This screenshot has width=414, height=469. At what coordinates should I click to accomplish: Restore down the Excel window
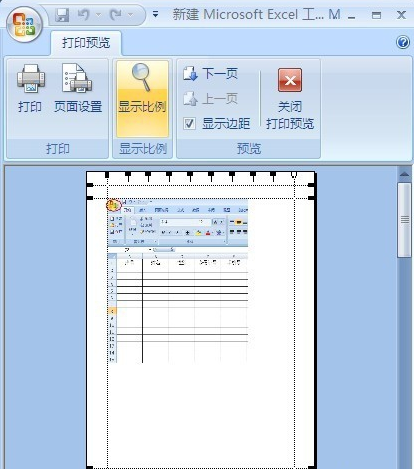click(376, 15)
